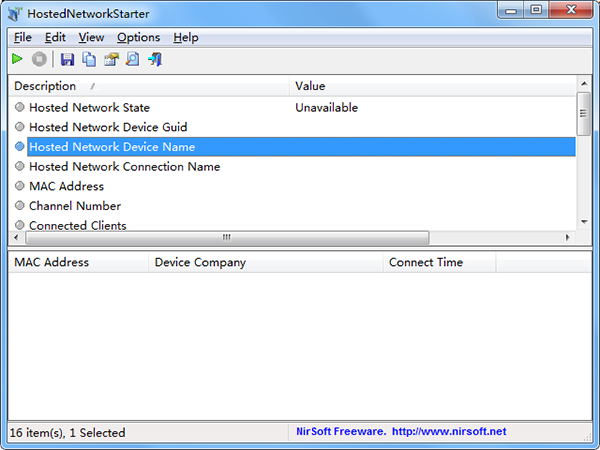Click the down arrow of the vertical scrollbar
The image size is (600, 450).
tap(584, 222)
